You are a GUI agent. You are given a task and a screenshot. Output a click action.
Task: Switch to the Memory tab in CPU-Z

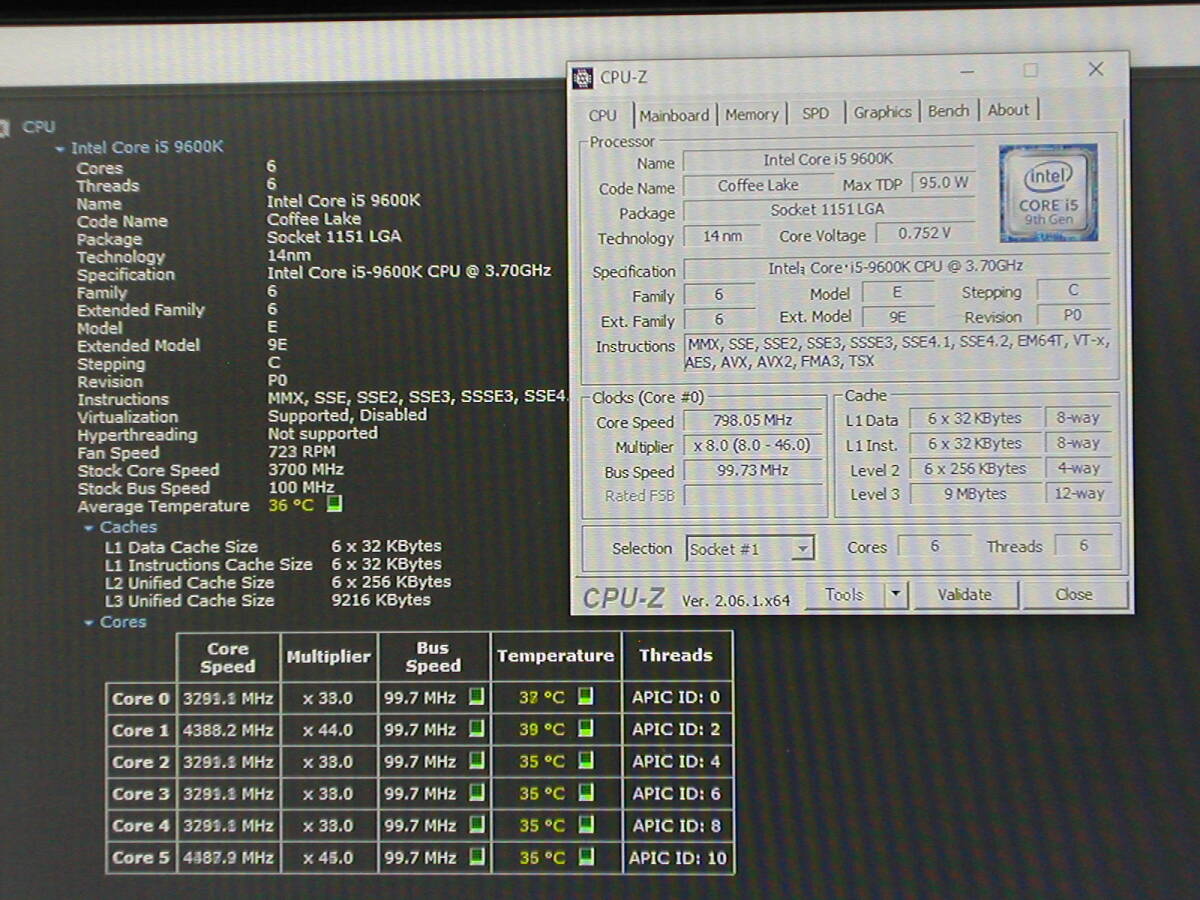[x=752, y=114]
